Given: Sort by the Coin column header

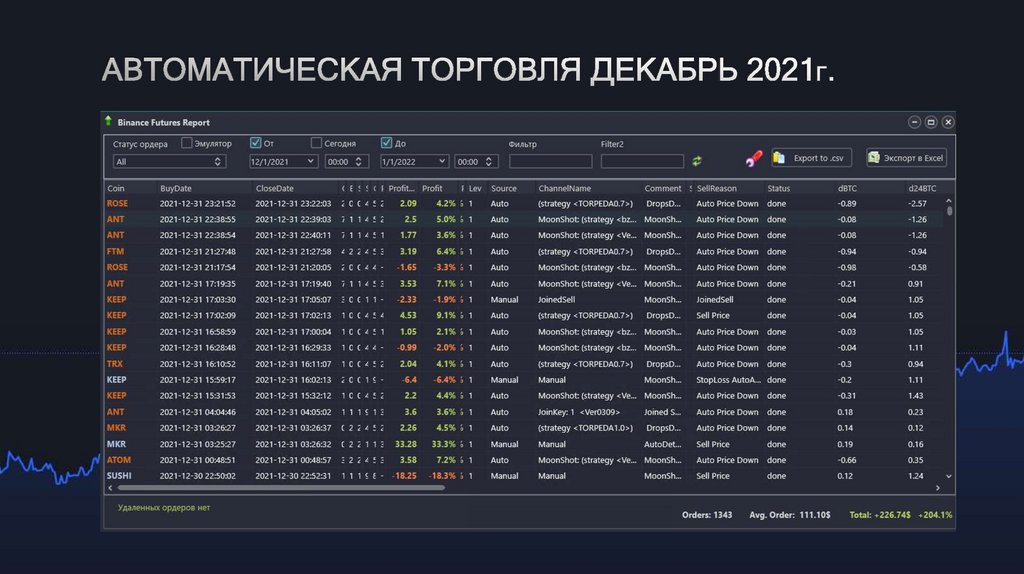Looking at the screenshot, I should tap(116, 188).
